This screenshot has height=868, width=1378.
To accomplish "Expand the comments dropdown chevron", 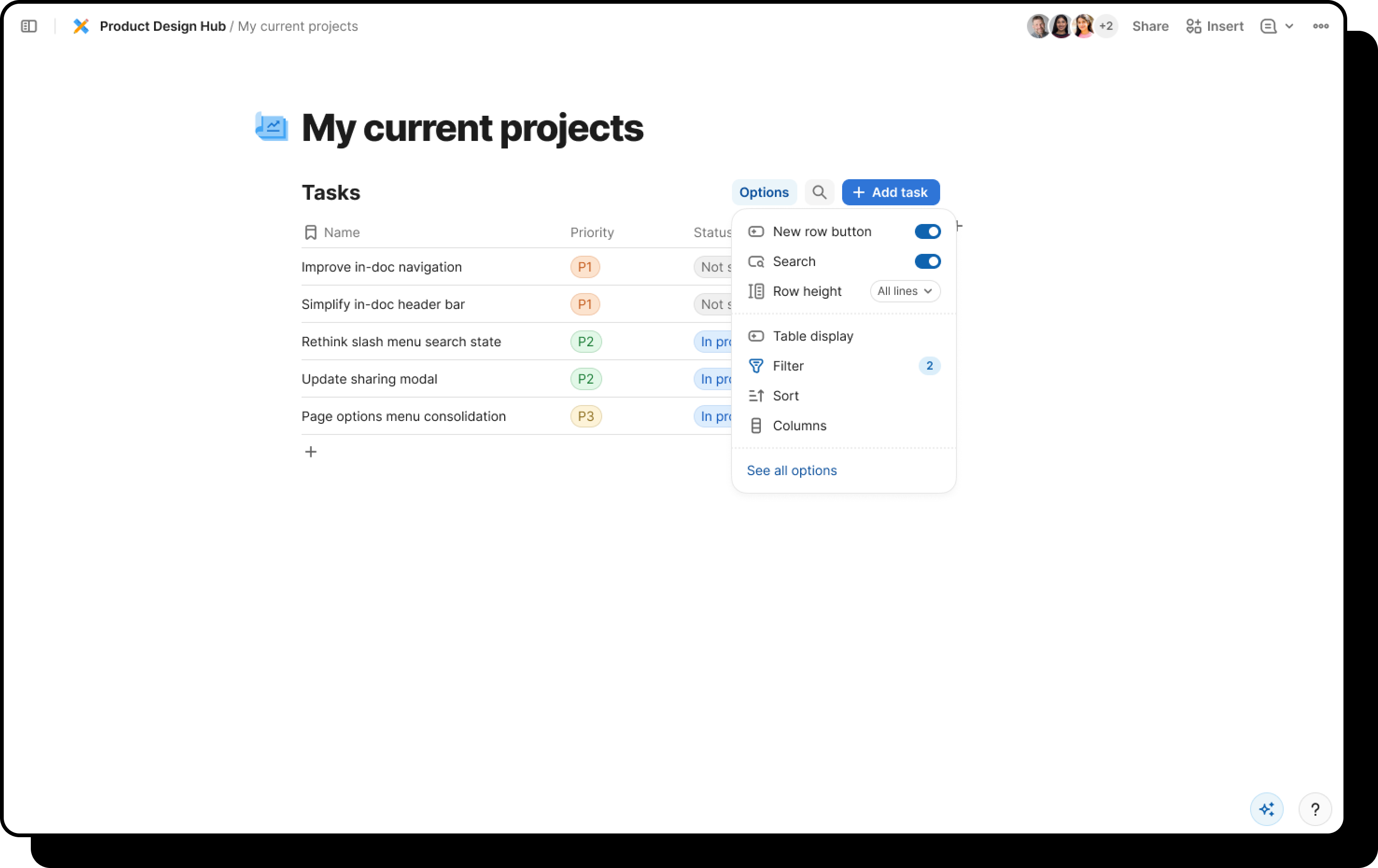I will click(1289, 26).
